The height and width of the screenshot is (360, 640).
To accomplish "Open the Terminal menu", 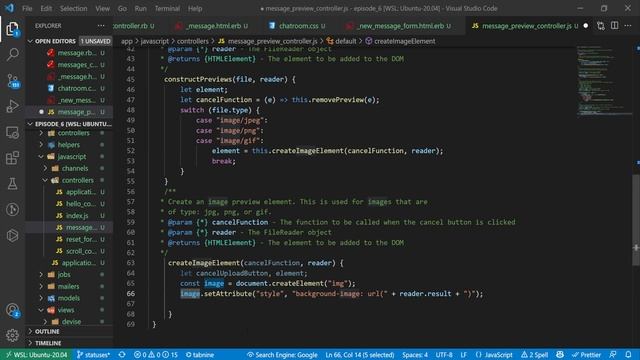I will click(167, 8).
